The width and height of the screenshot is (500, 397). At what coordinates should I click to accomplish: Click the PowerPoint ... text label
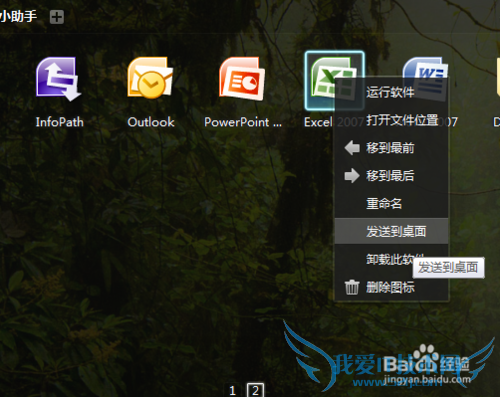(x=243, y=122)
